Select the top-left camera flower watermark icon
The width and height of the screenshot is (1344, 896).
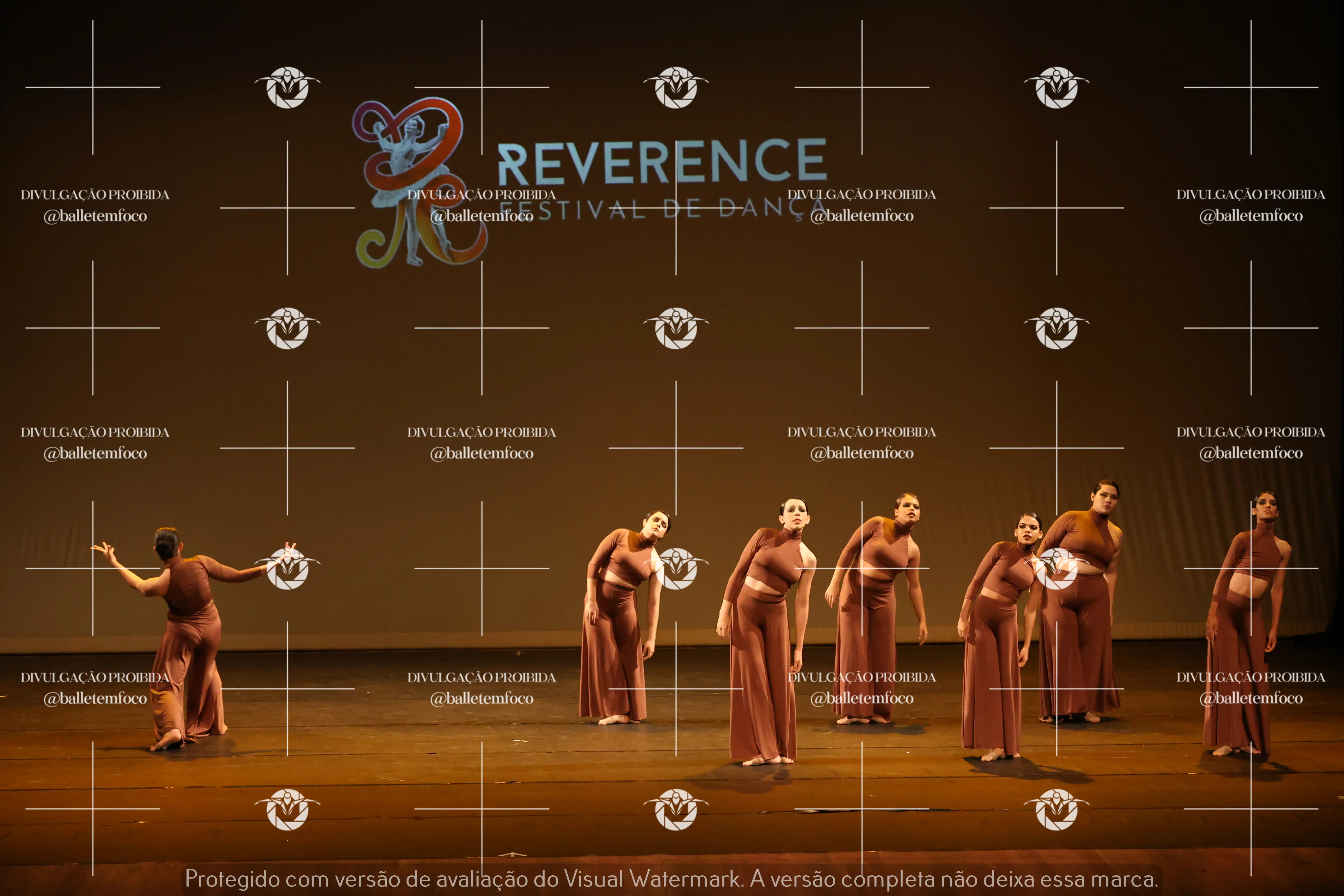coord(287,87)
